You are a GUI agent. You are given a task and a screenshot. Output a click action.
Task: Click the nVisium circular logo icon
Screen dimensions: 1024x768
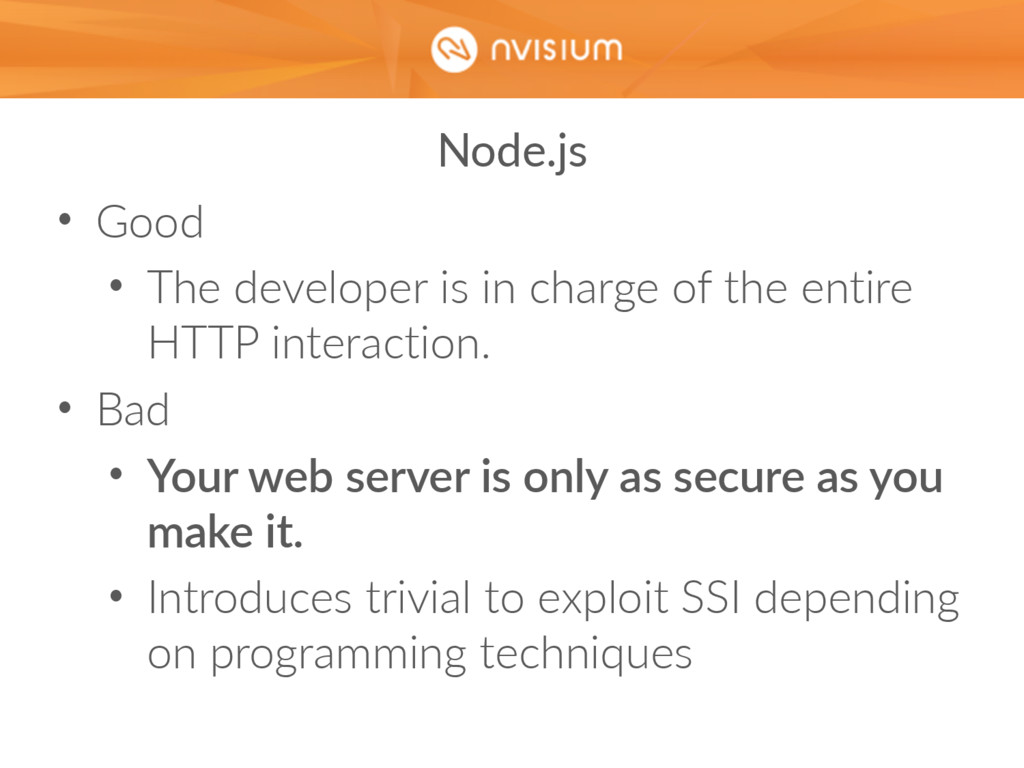pos(454,50)
